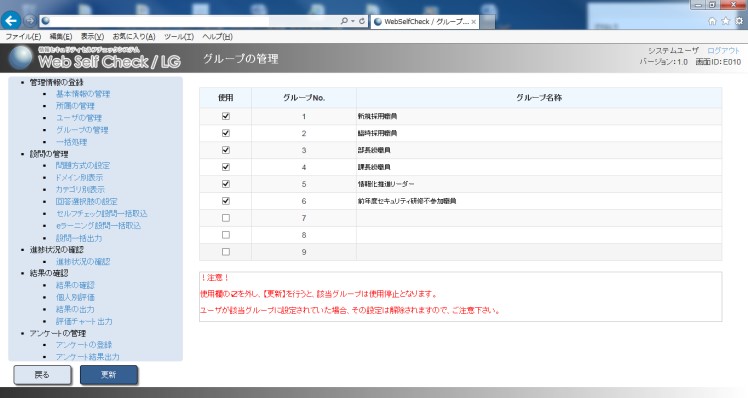The image size is (748, 398).
Task: Click the グループ名称 column header
Action: (539, 97)
